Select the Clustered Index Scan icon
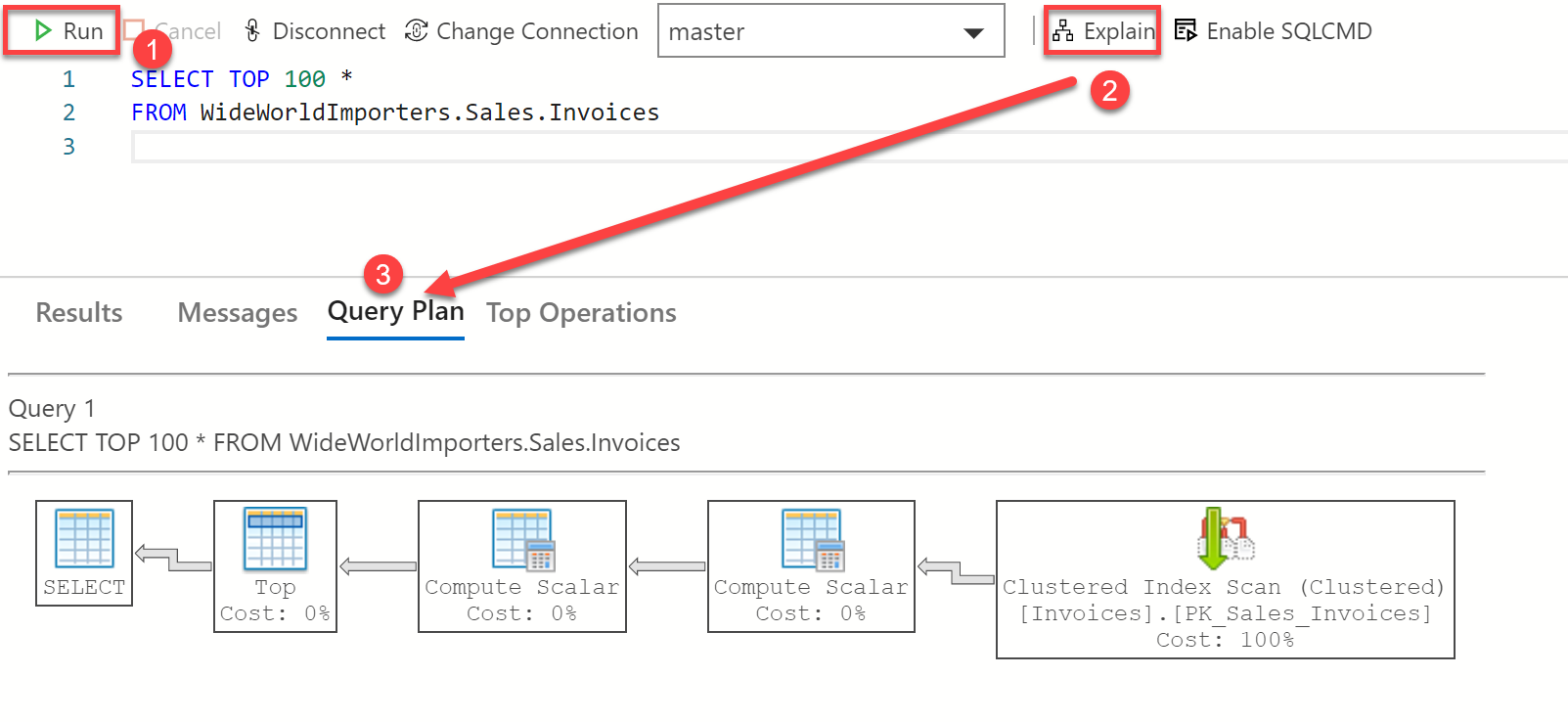 point(1226,538)
